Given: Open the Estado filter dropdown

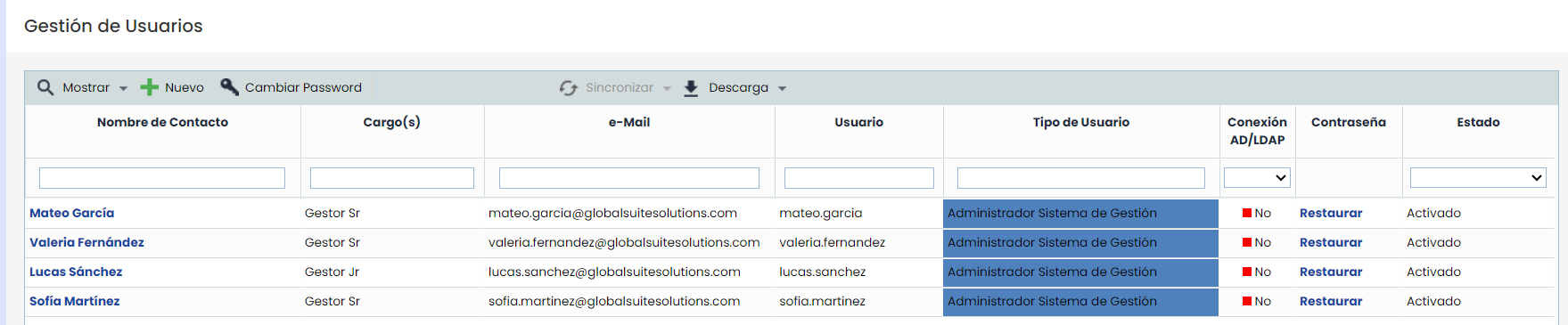Looking at the screenshot, I should click(x=1478, y=178).
